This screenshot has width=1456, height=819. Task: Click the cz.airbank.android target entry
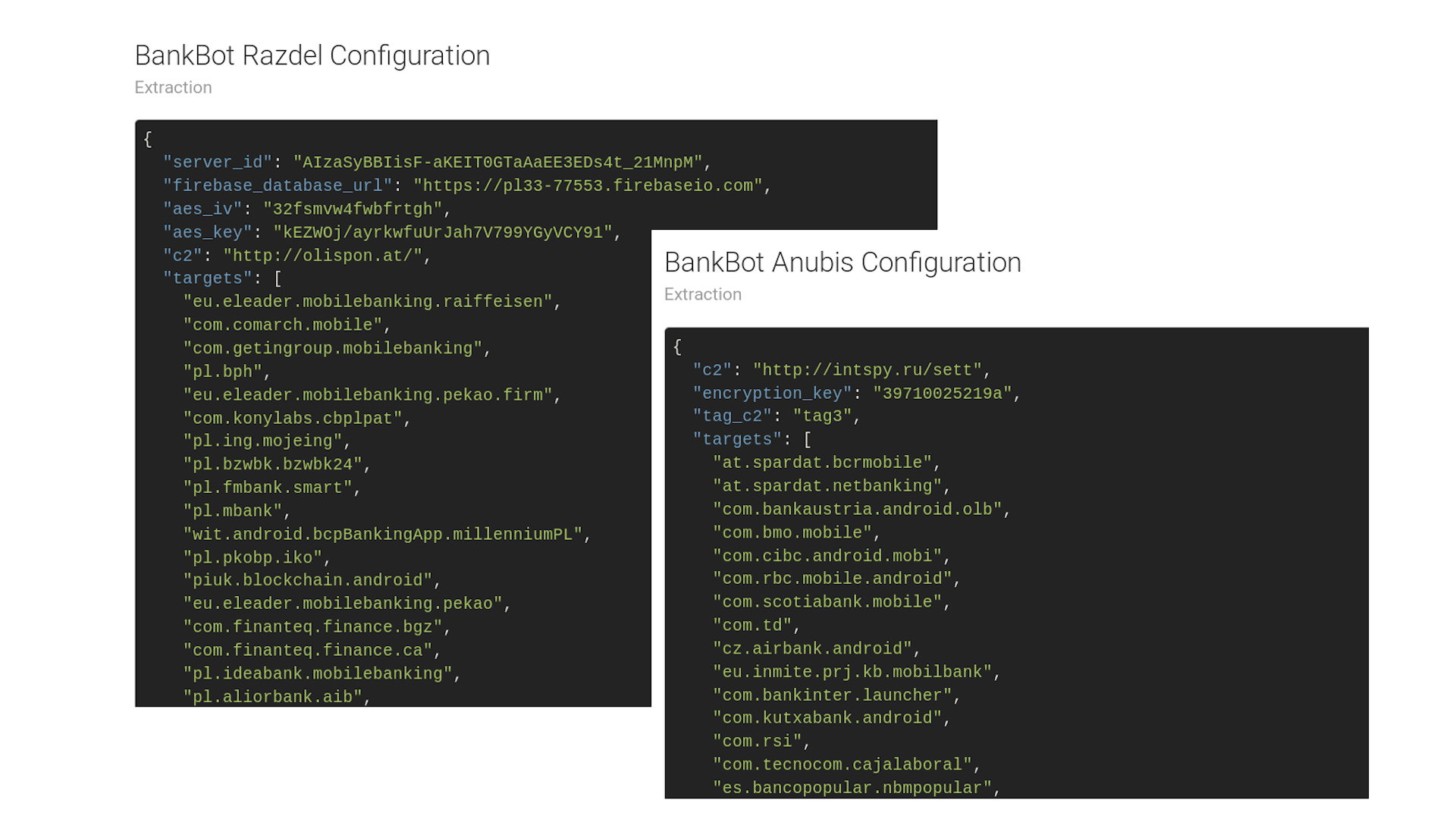coord(811,649)
